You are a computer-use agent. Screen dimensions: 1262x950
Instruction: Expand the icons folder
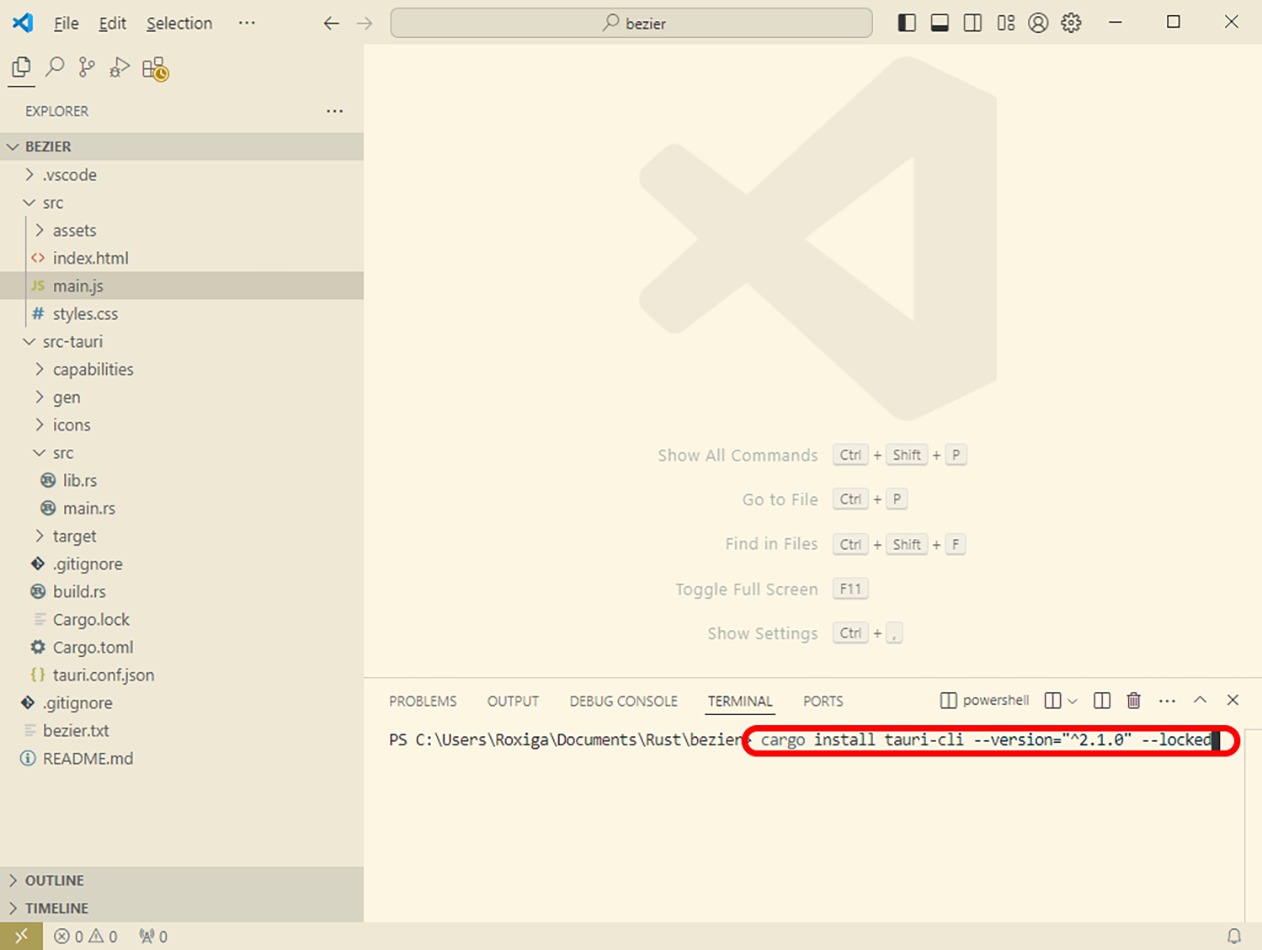(x=182, y=425)
